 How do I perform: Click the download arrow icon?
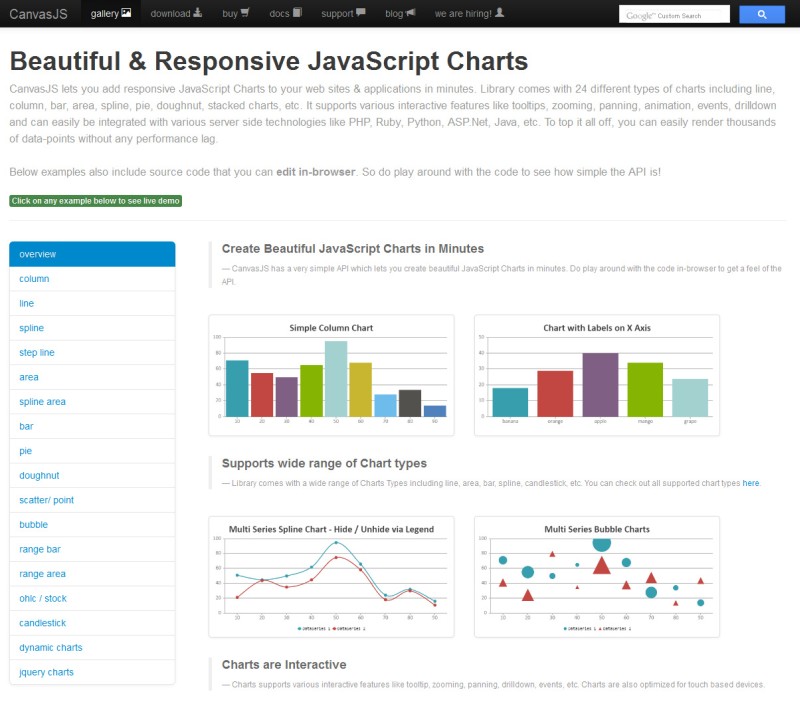coord(197,12)
